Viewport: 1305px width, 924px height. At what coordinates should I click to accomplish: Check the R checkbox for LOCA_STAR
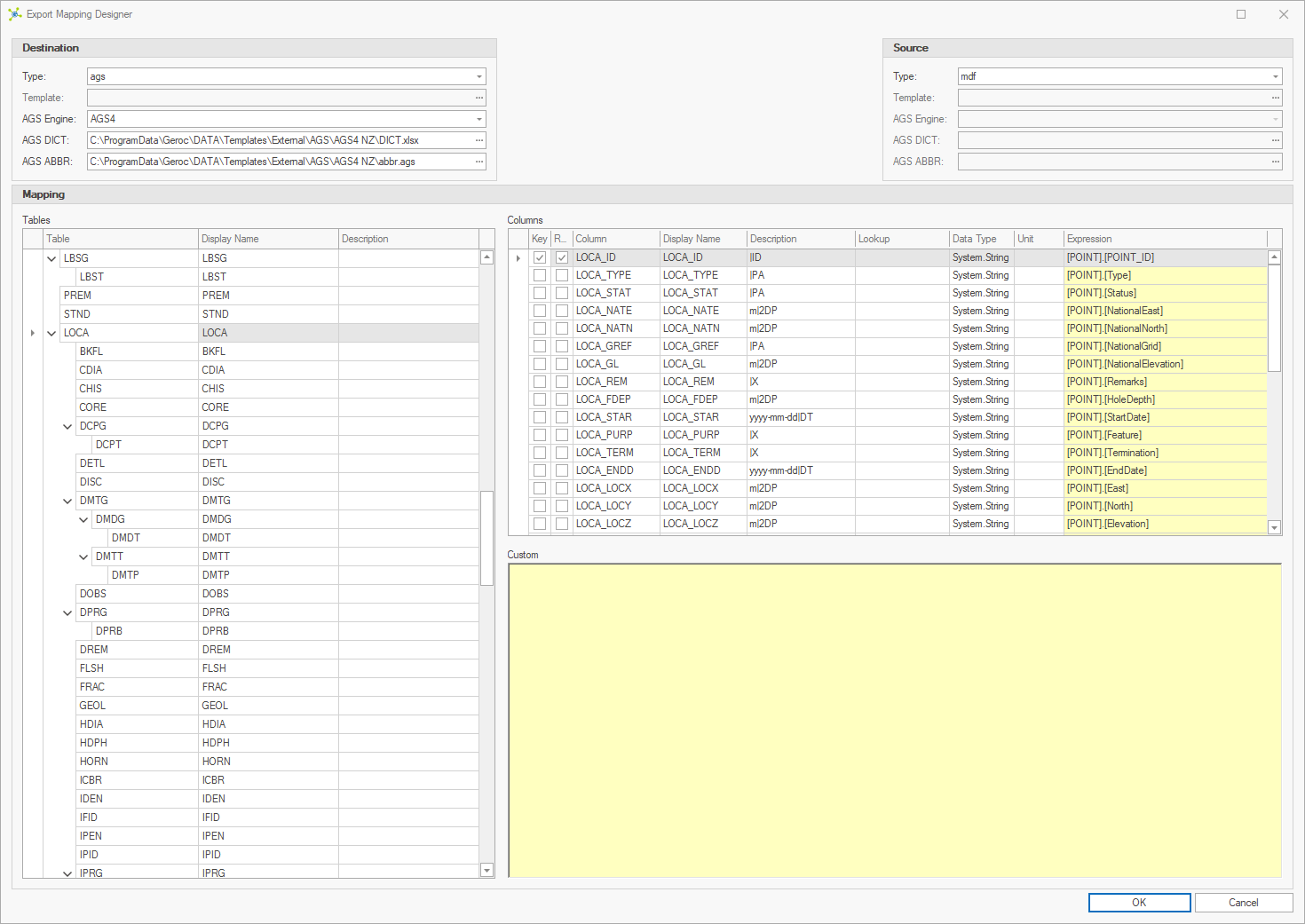pos(562,417)
